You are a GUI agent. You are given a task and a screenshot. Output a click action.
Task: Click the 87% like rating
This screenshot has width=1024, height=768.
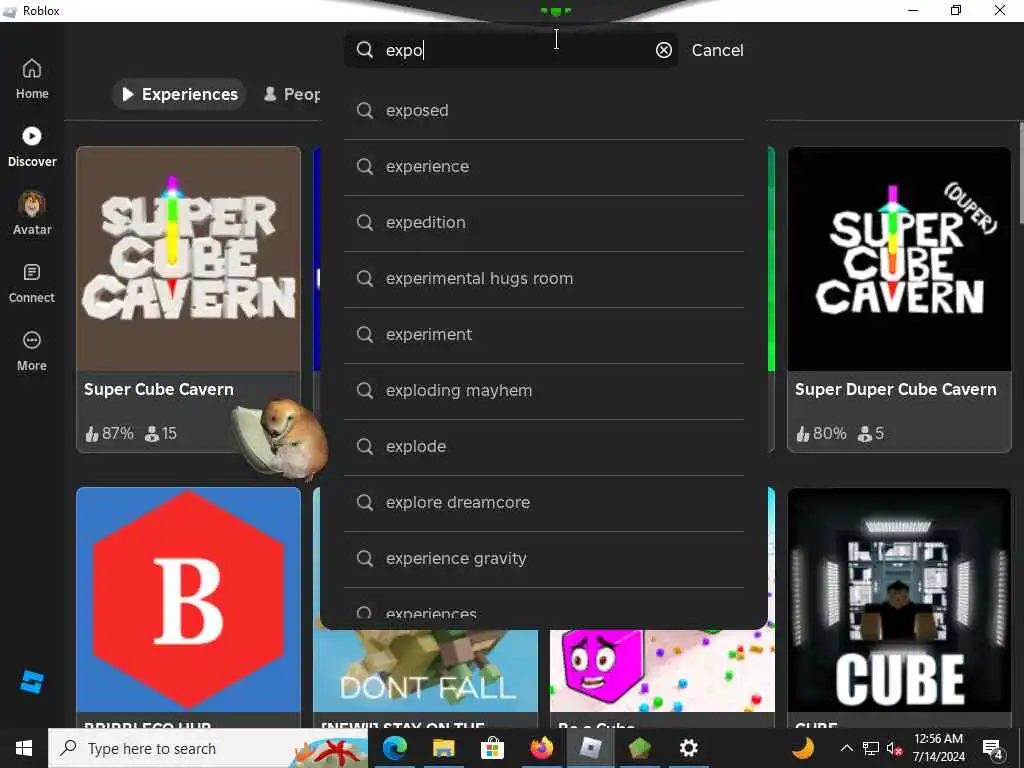[109, 434]
